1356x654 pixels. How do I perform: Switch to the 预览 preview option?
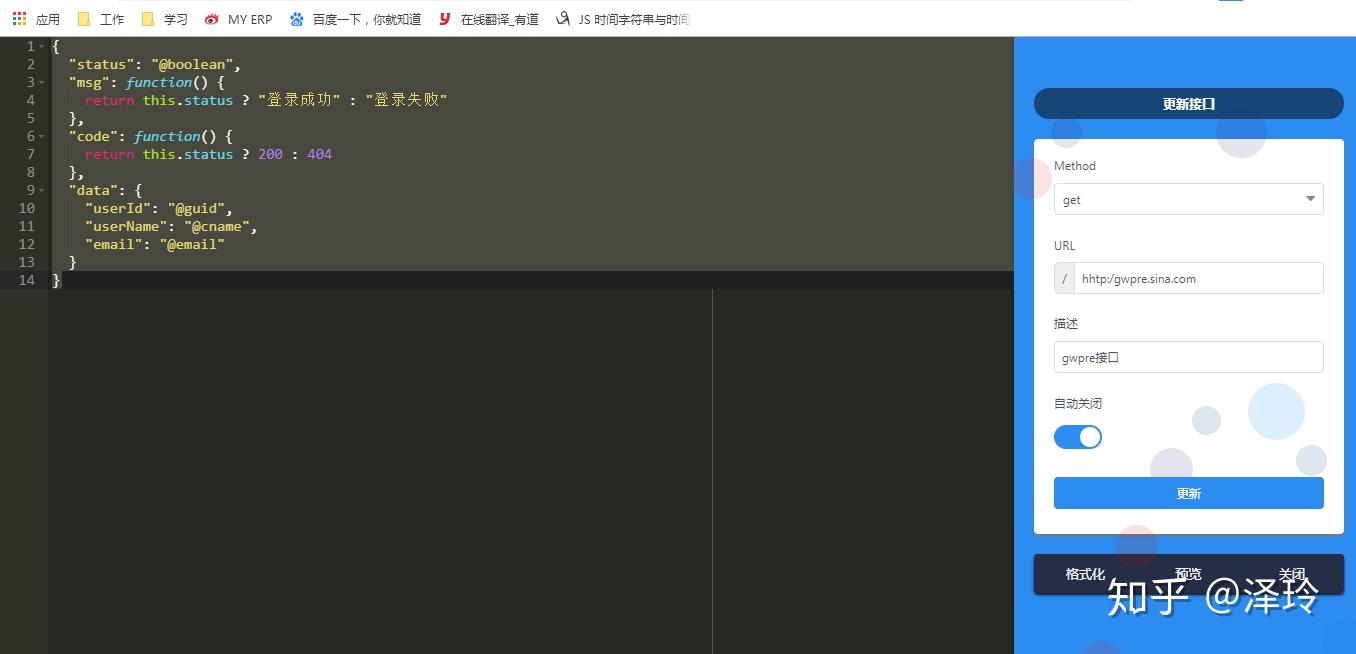point(1188,573)
